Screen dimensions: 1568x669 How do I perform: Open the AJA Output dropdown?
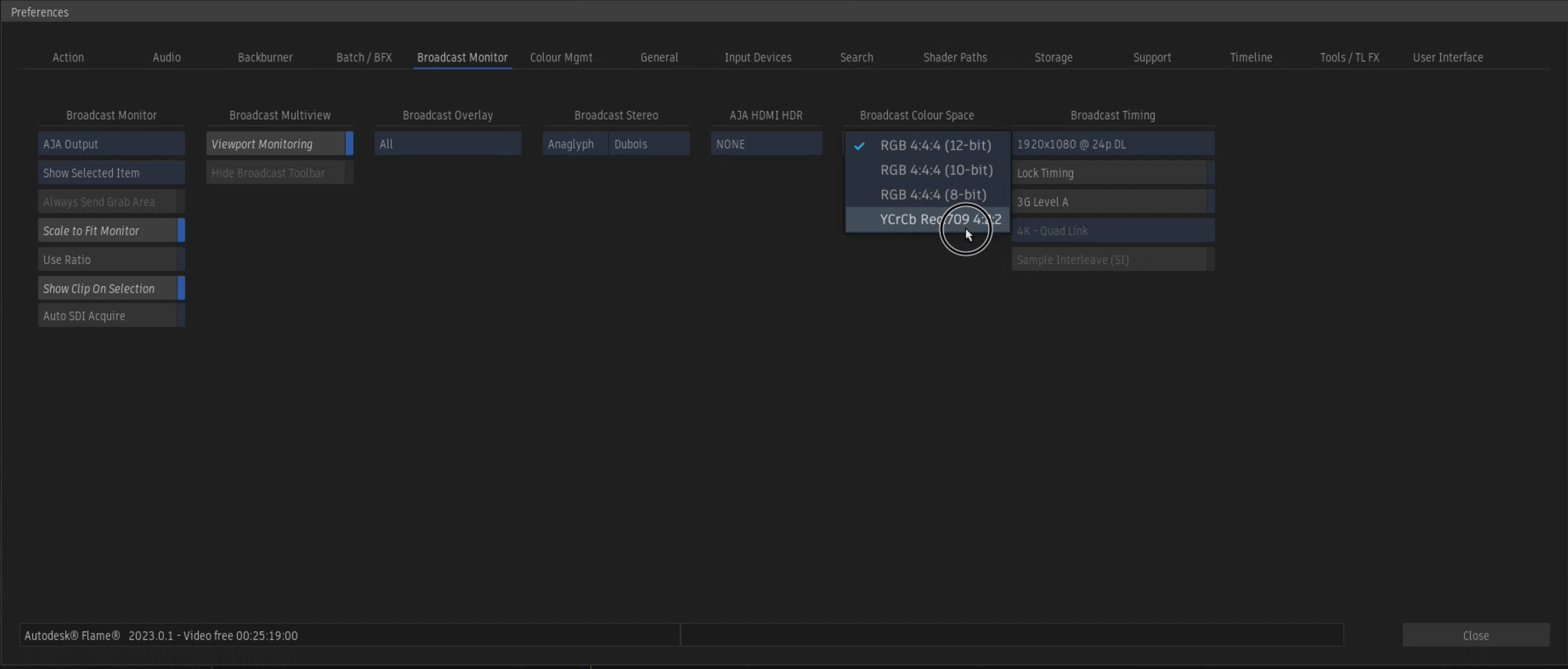point(111,145)
